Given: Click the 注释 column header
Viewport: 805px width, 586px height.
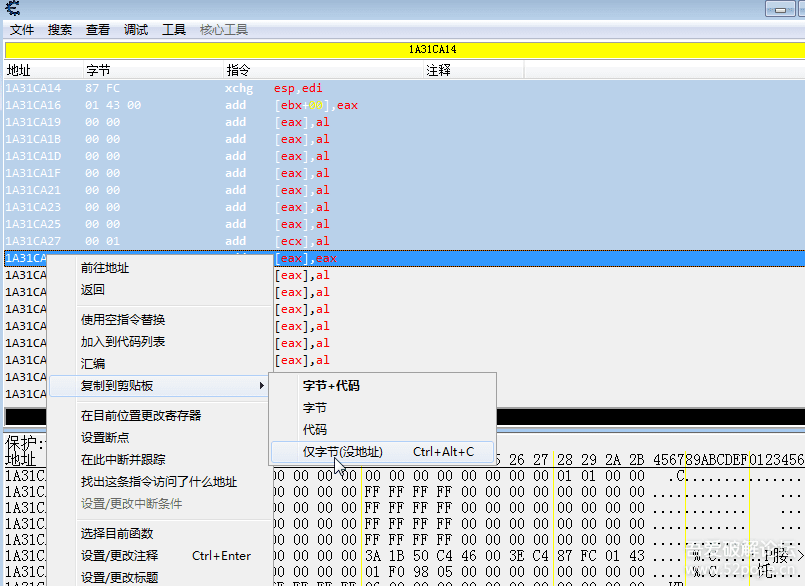Looking at the screenshot, I should 473,70.
